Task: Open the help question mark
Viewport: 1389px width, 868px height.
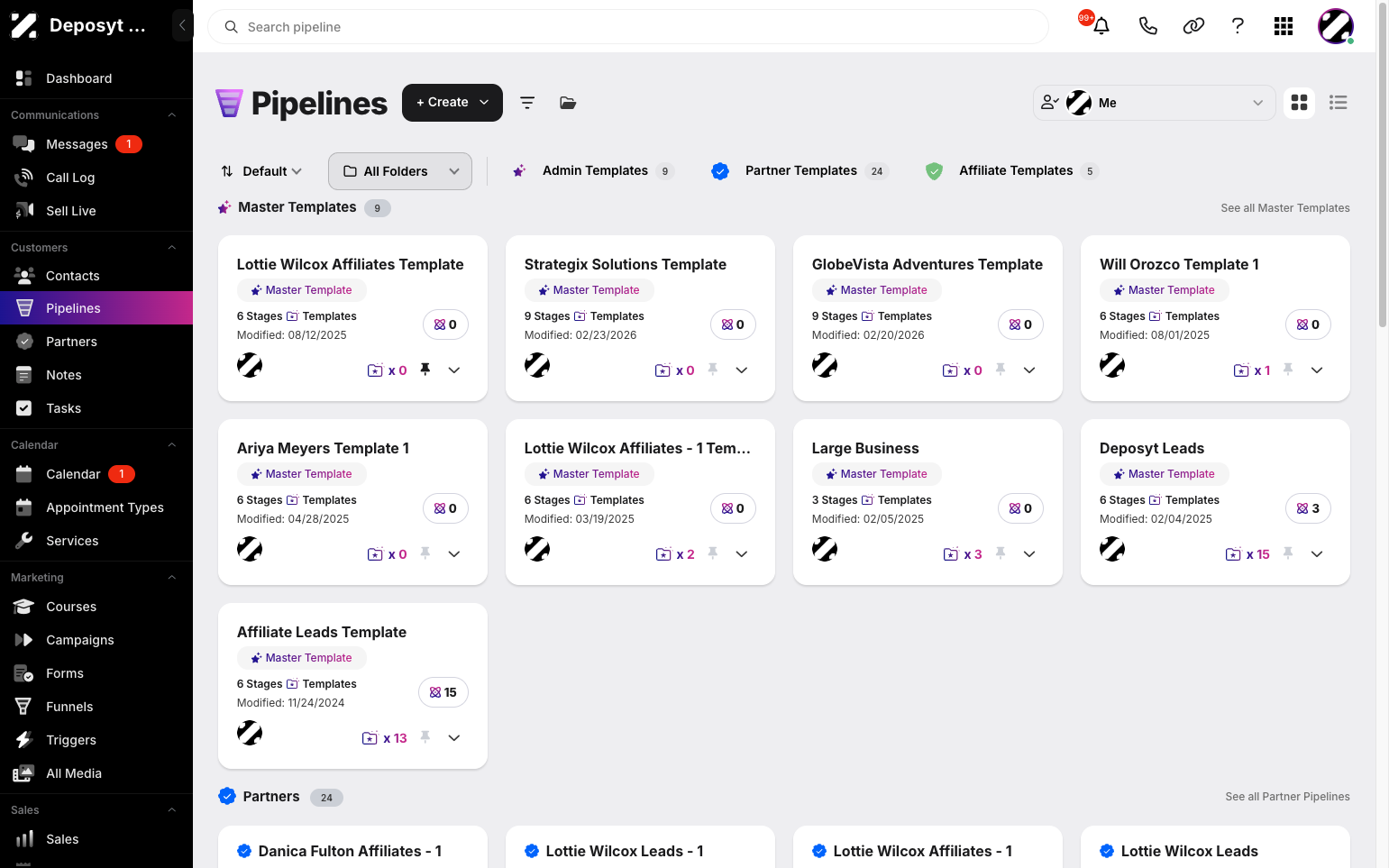Action: (1238, 26)
